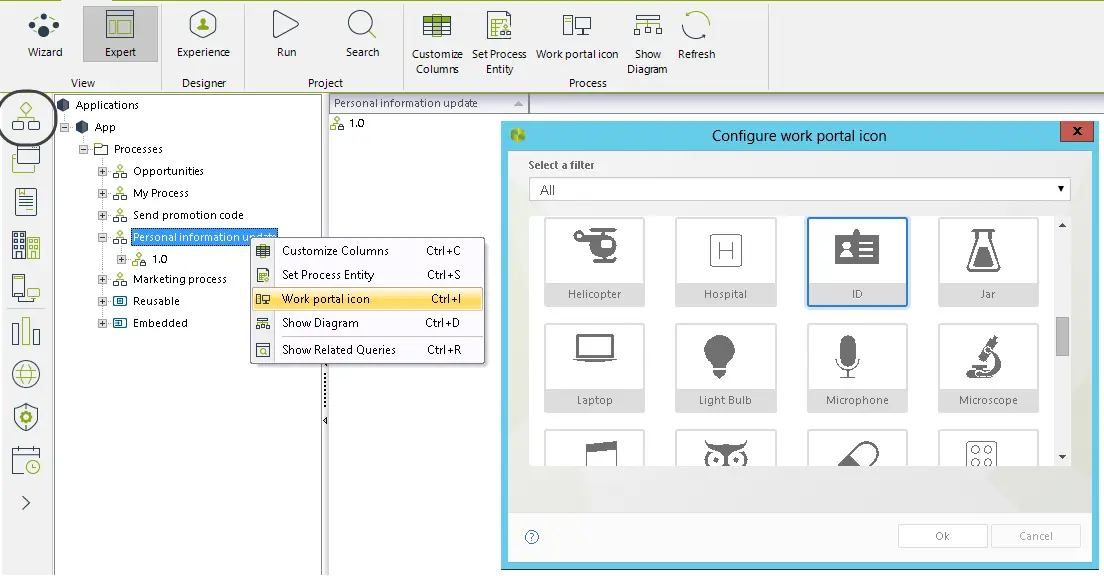Viewport: 1104px width, 576px height.
Task: Expand the Marketing process node
Action: [102, 280]
